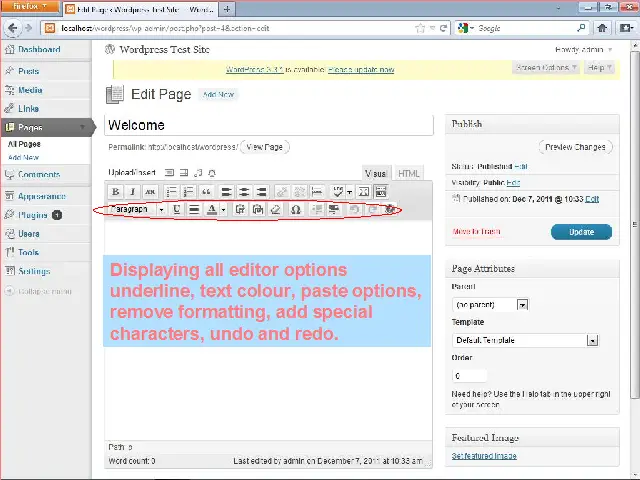Align text left

pyautogui.click(x=227, y=191)
